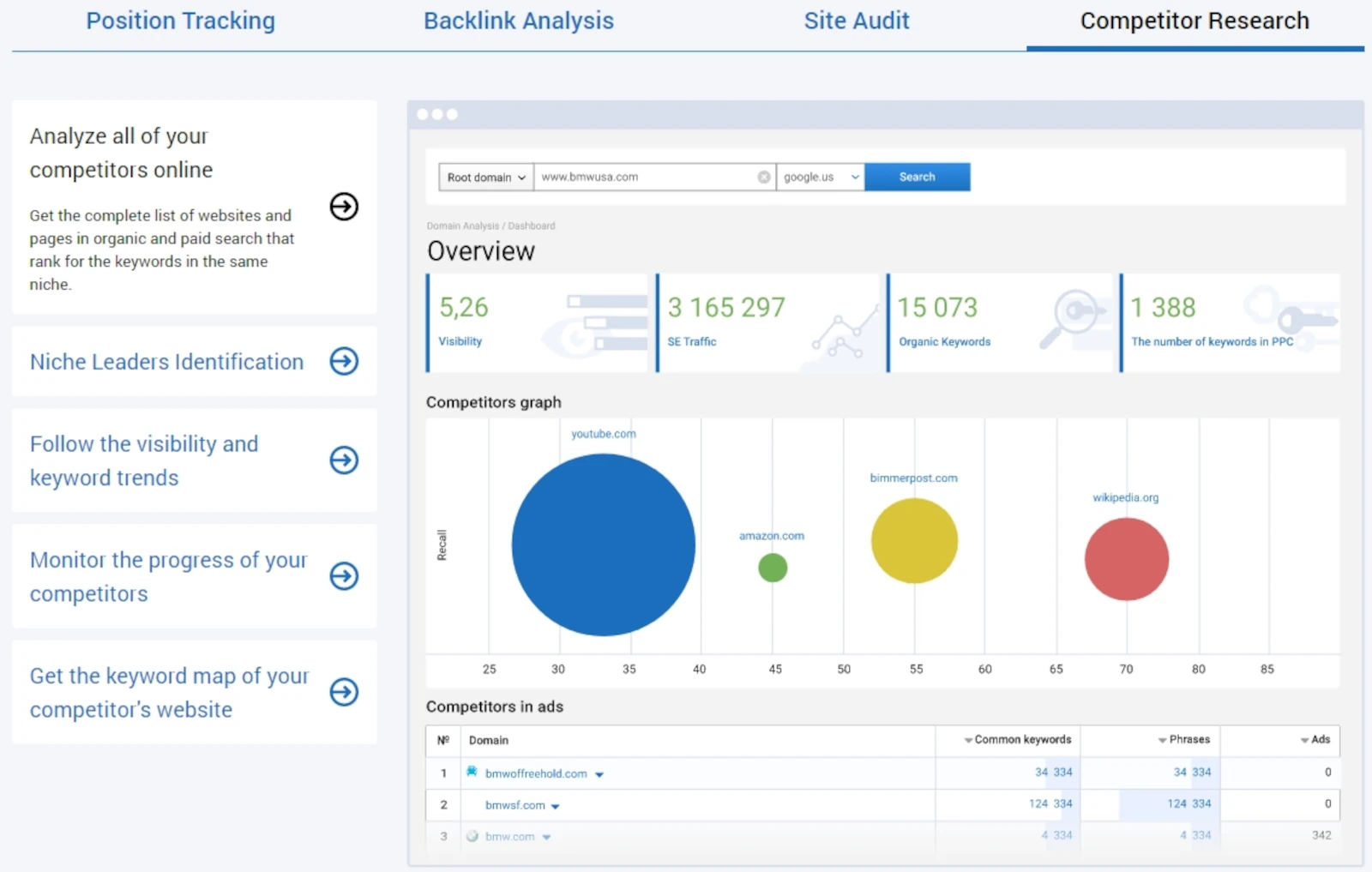The width and height of the screenshot is (1372, 872).
Task: Open the google.us database selector
Action: click(819, 177)
